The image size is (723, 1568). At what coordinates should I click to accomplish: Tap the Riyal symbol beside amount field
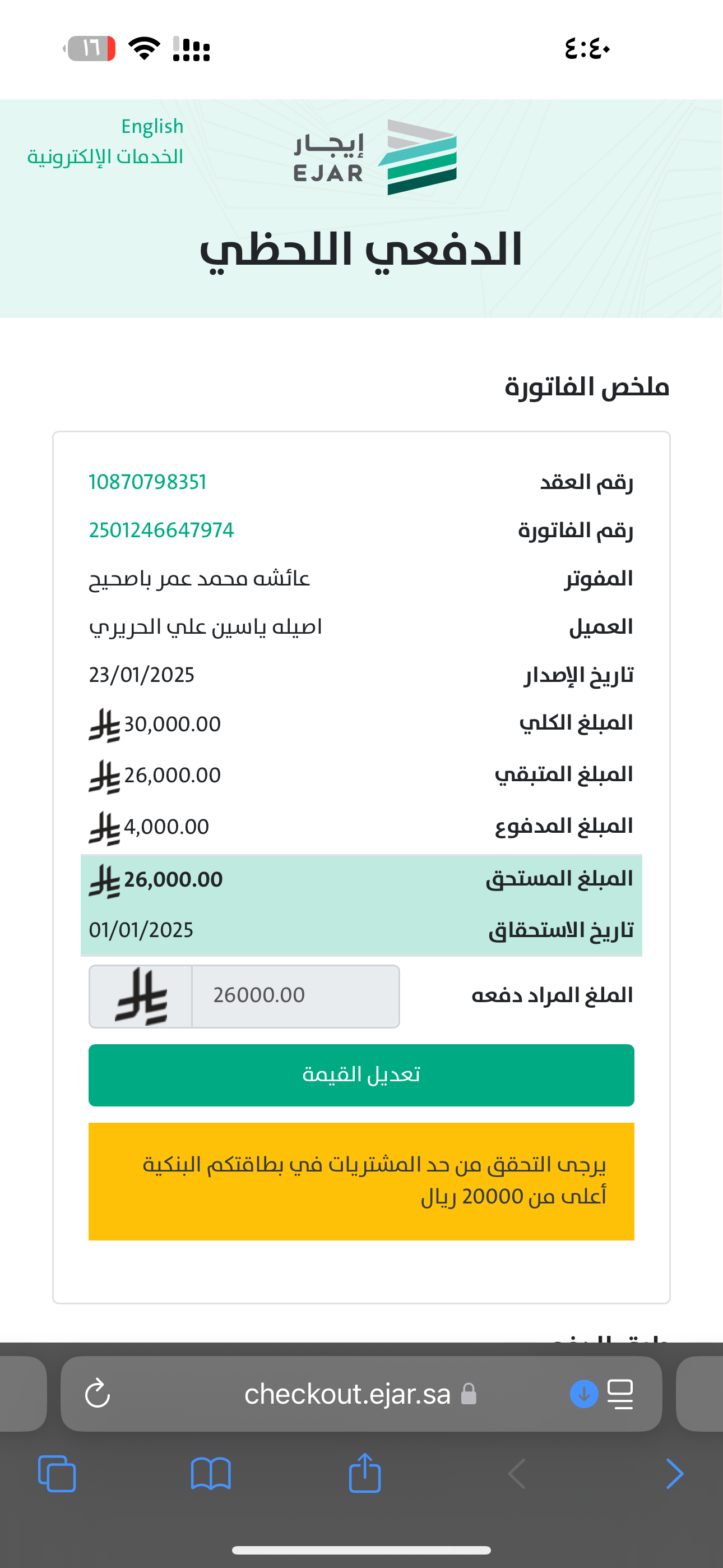(x=141, y=996)
